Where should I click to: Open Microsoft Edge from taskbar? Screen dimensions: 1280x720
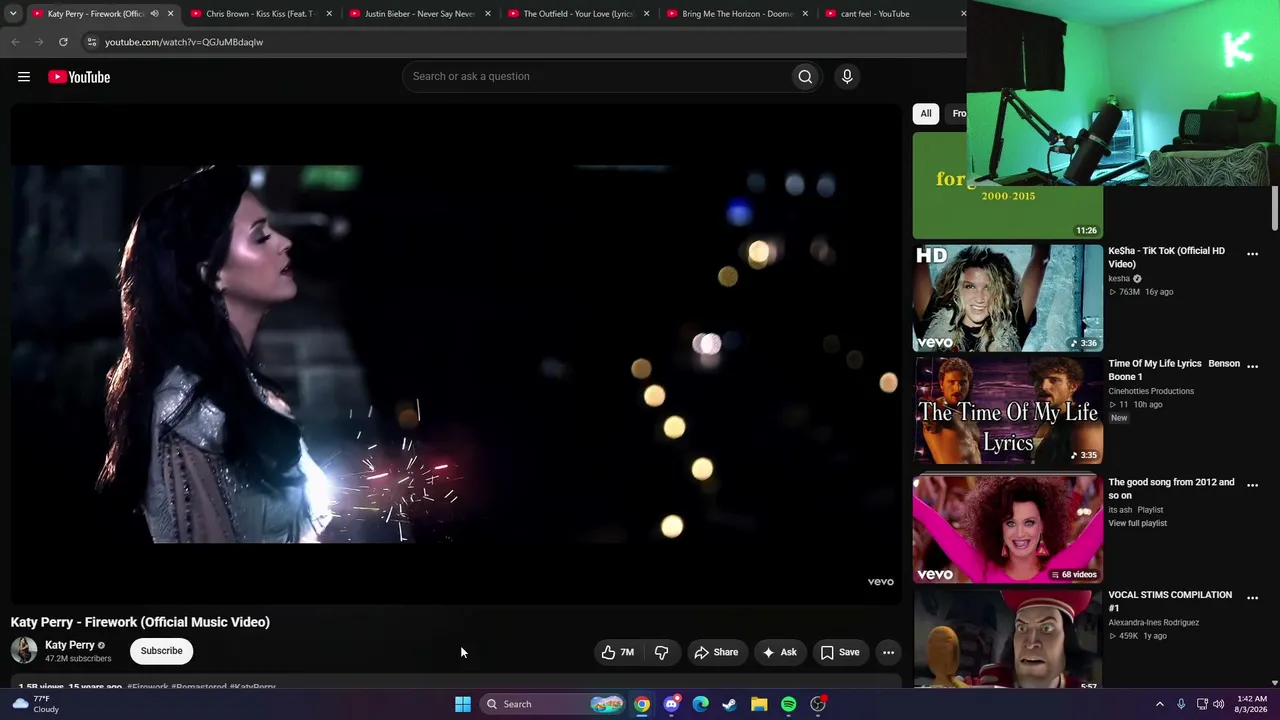[700, 704]
